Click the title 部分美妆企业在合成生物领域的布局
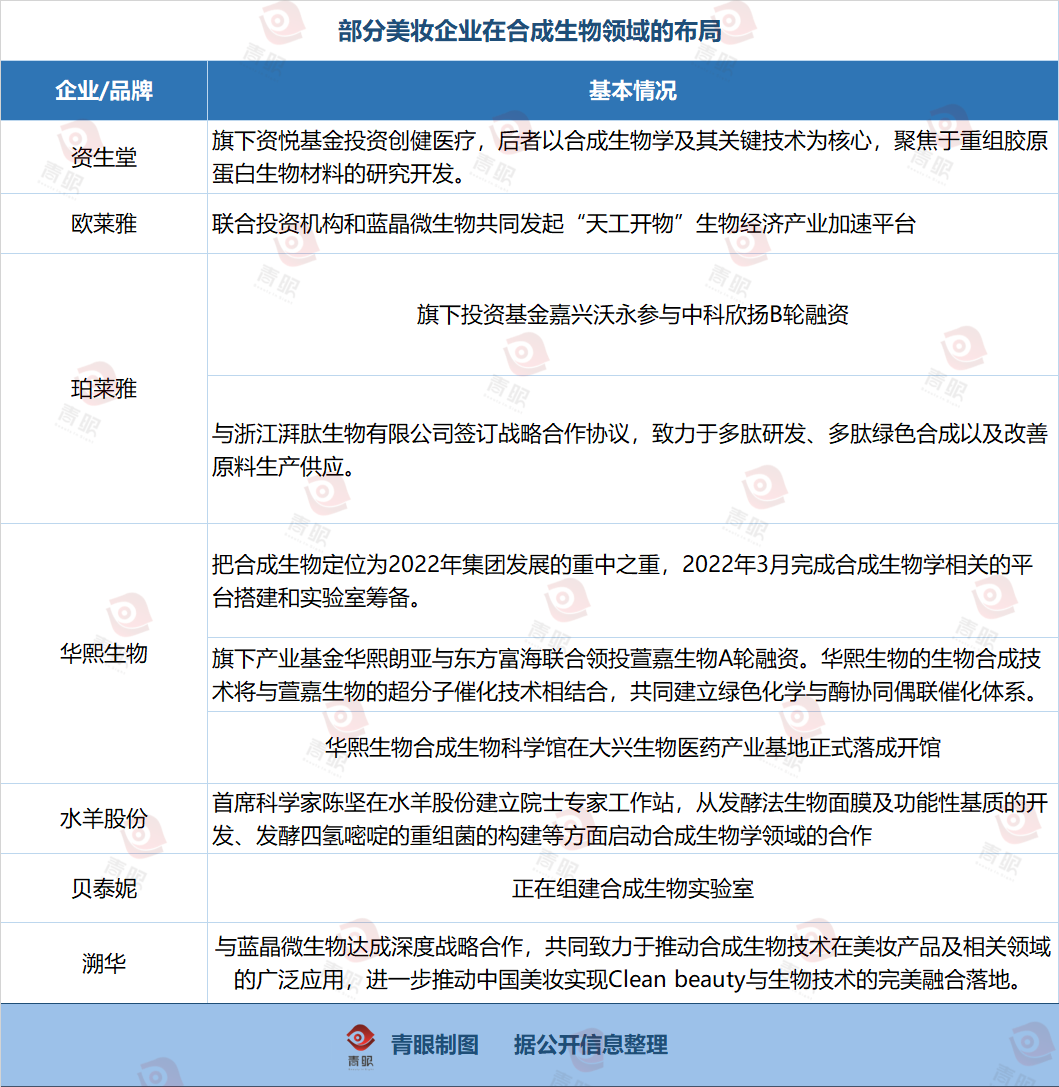 tap(530, 31)
